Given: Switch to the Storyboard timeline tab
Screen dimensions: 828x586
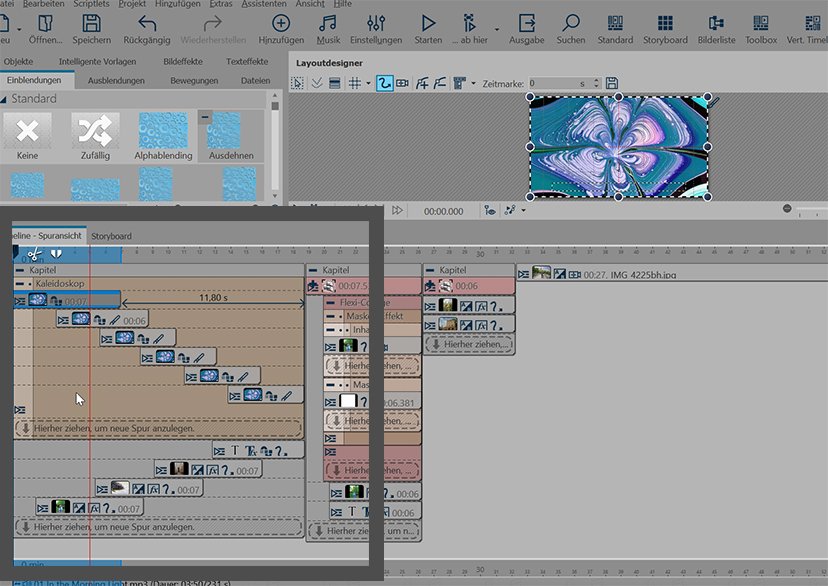Looking at the screenshot, I should click(x=111, y=236).
